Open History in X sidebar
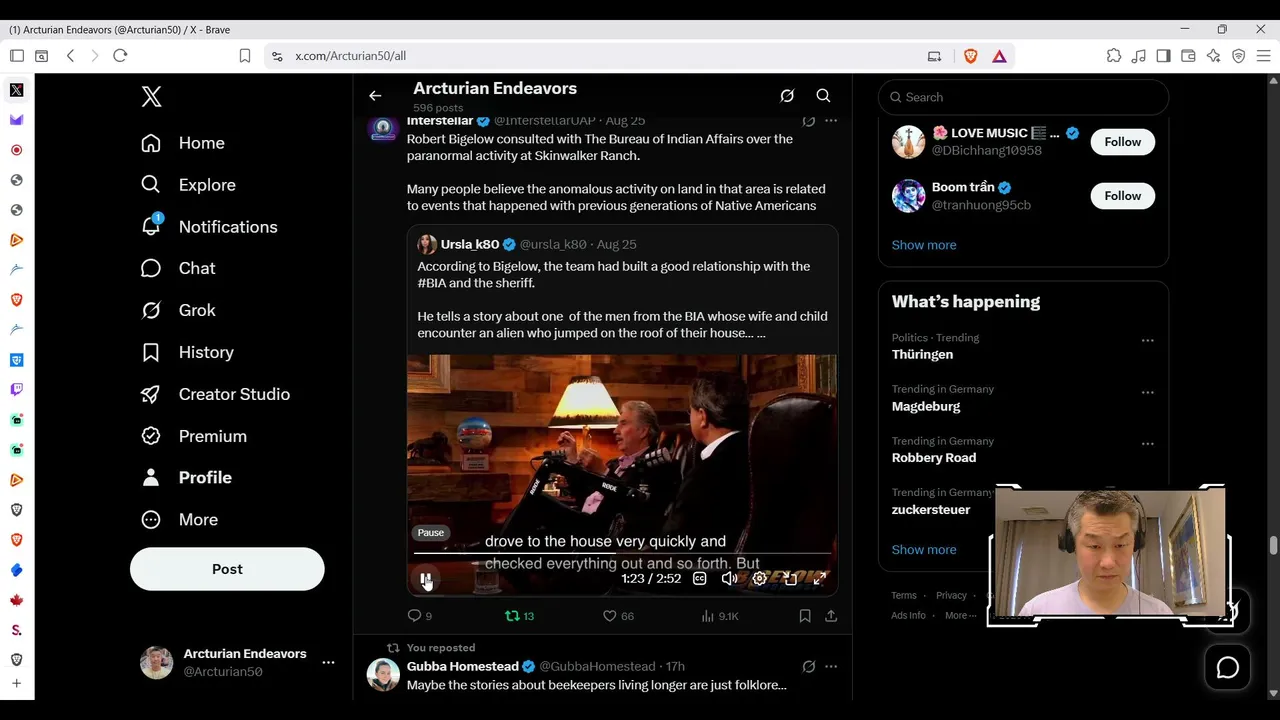 click(x=188, y=352)
